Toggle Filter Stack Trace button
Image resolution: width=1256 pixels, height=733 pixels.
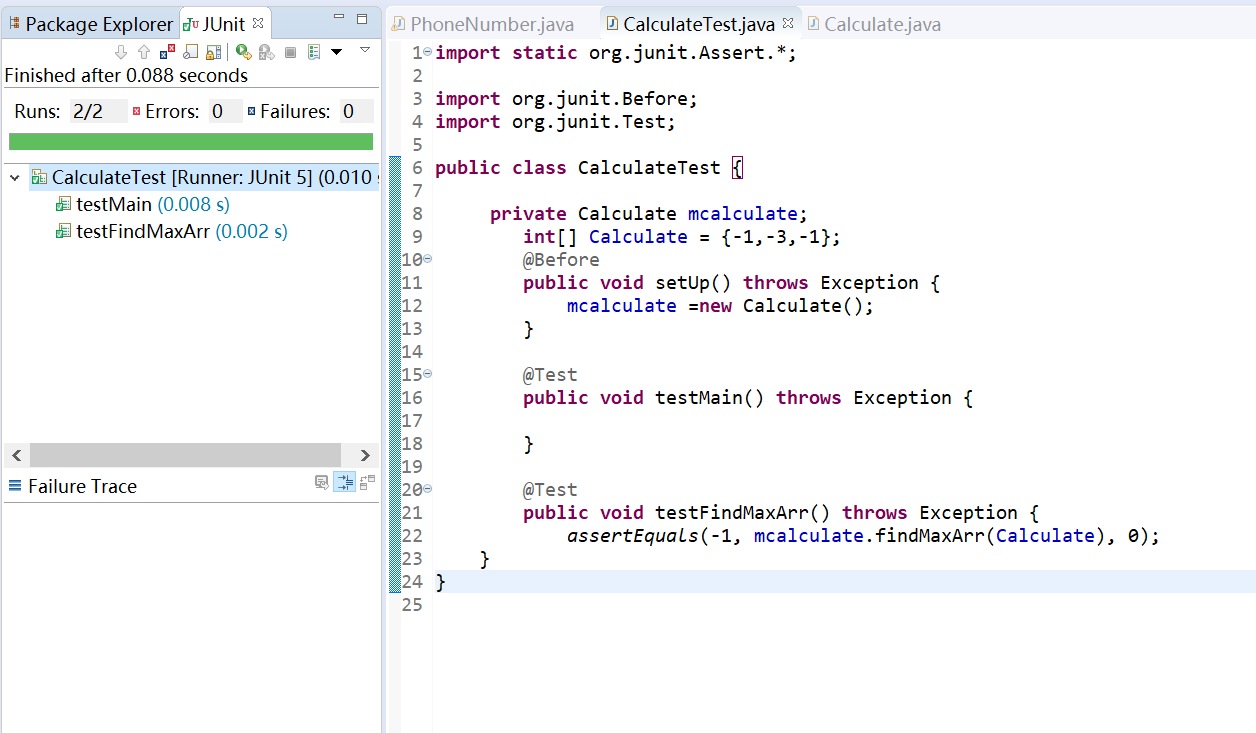[x=344, y=482]
